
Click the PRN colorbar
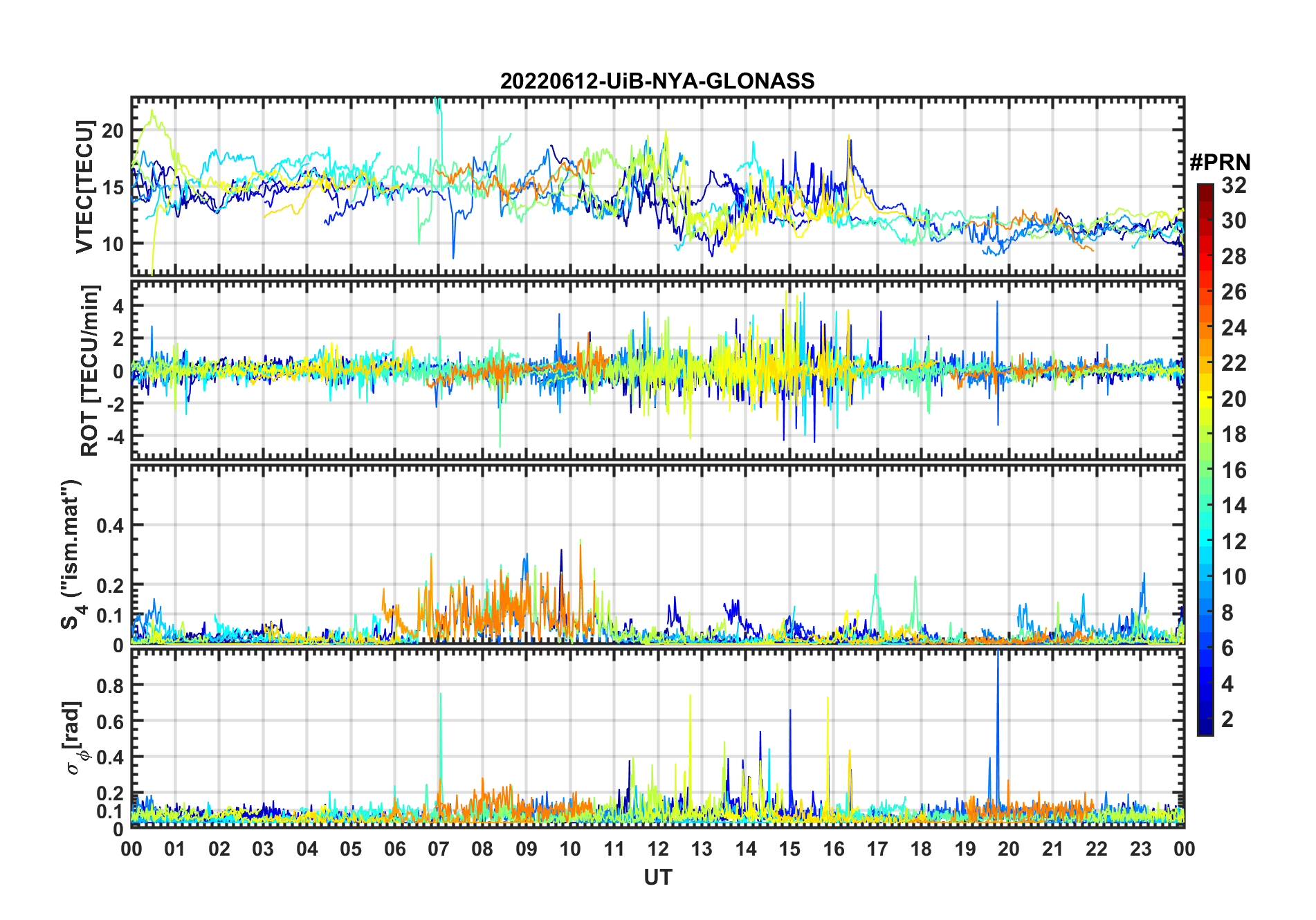click(x=1205, y=459)
